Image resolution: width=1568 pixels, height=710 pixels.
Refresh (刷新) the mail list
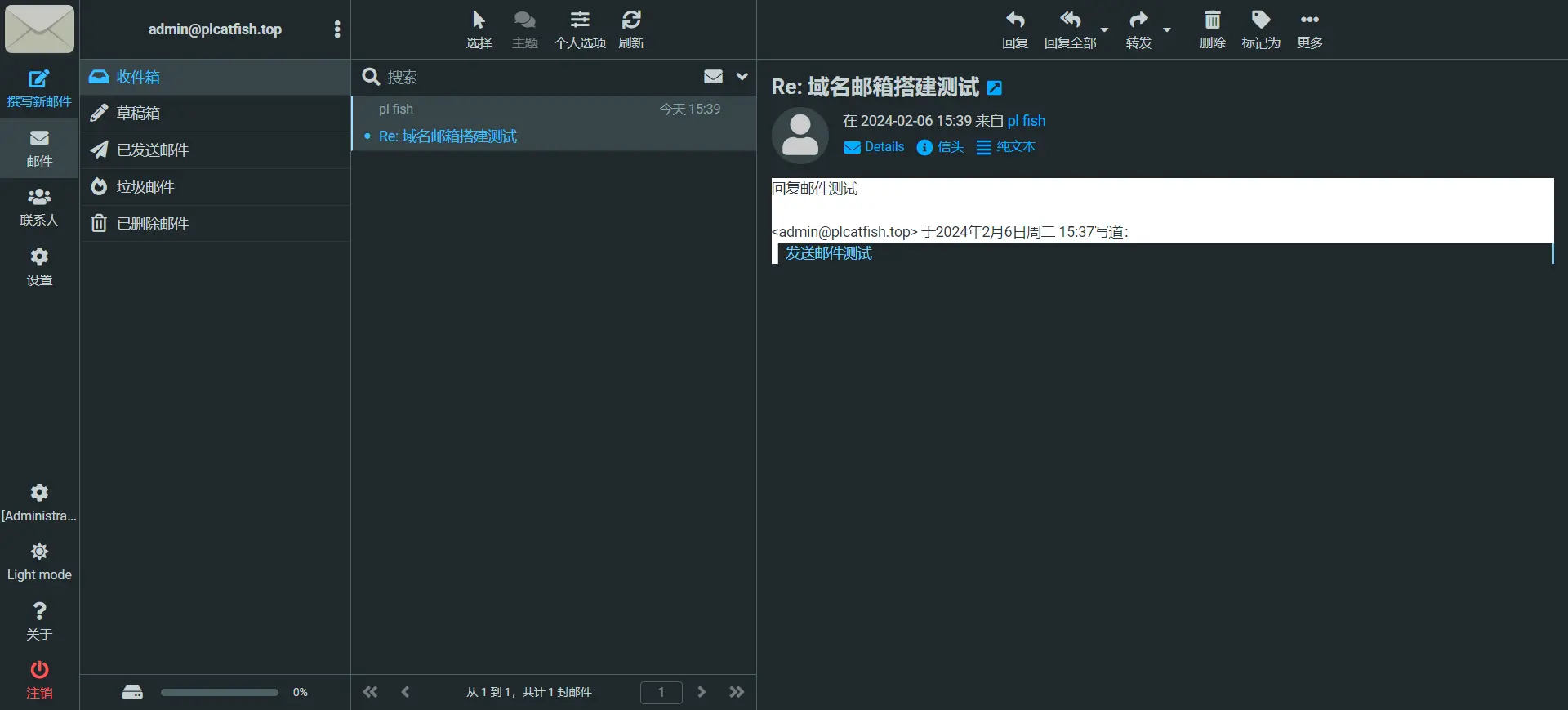click(631, 30)
